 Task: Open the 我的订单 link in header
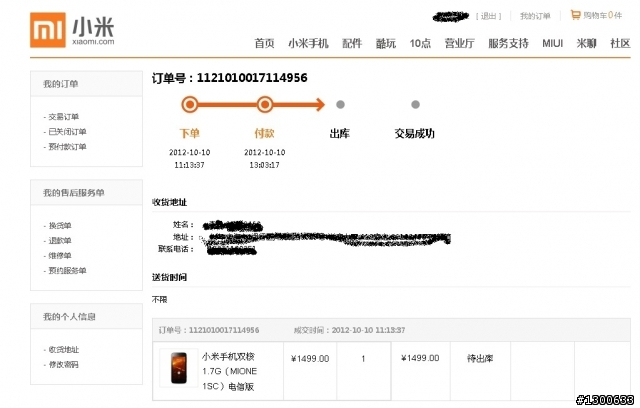pos(535,16)
